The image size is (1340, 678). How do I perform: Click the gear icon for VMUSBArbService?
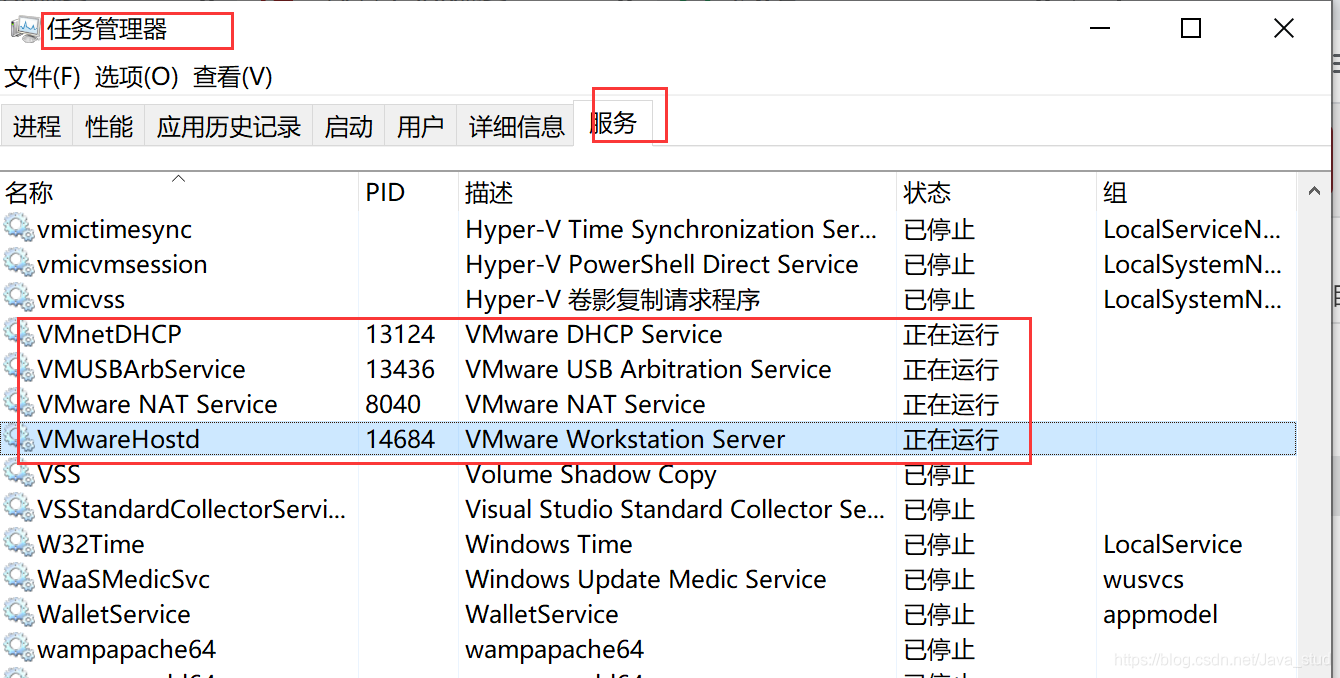click(19, 369)
